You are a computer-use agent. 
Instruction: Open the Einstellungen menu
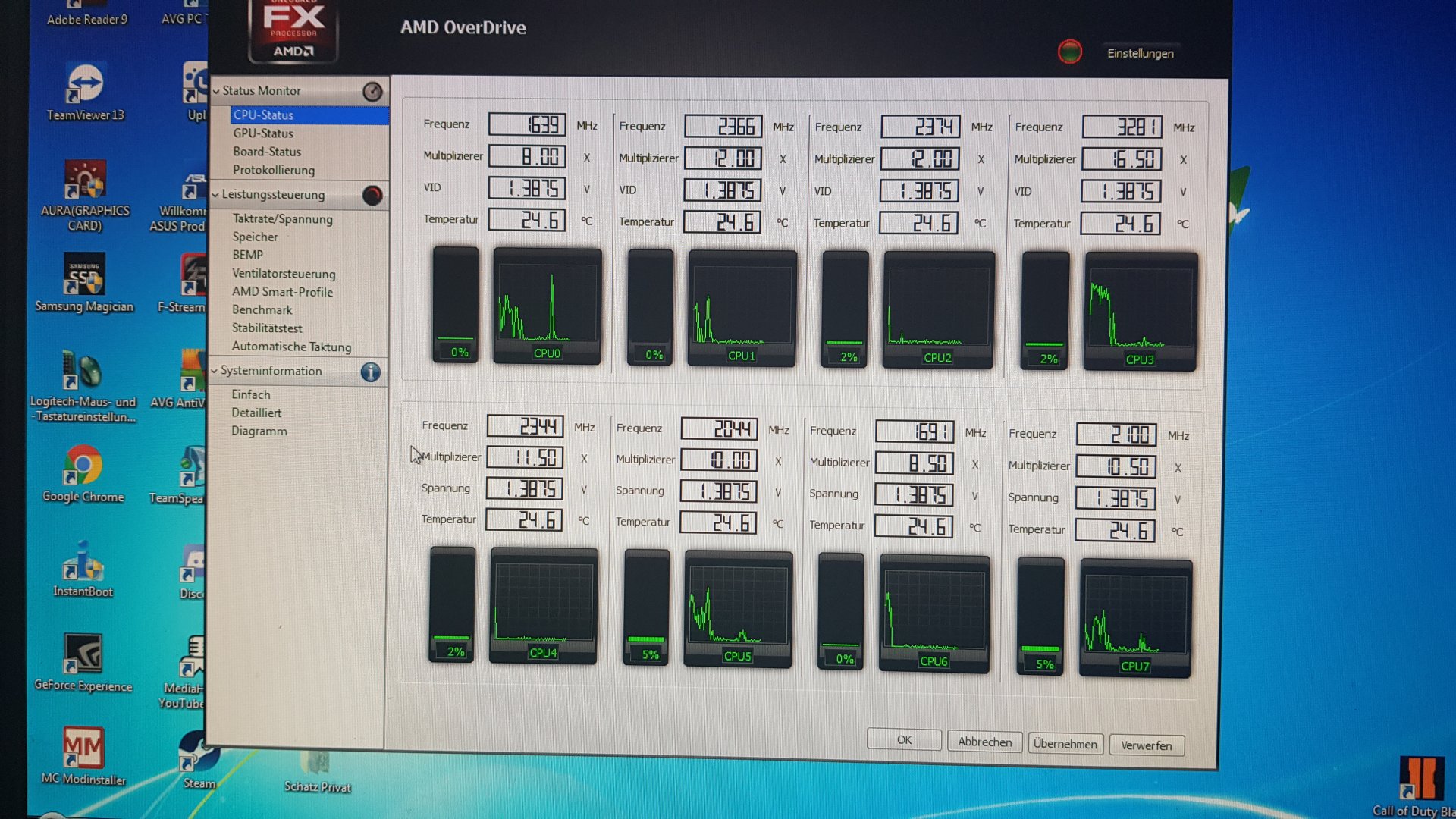pos(1140,54)
